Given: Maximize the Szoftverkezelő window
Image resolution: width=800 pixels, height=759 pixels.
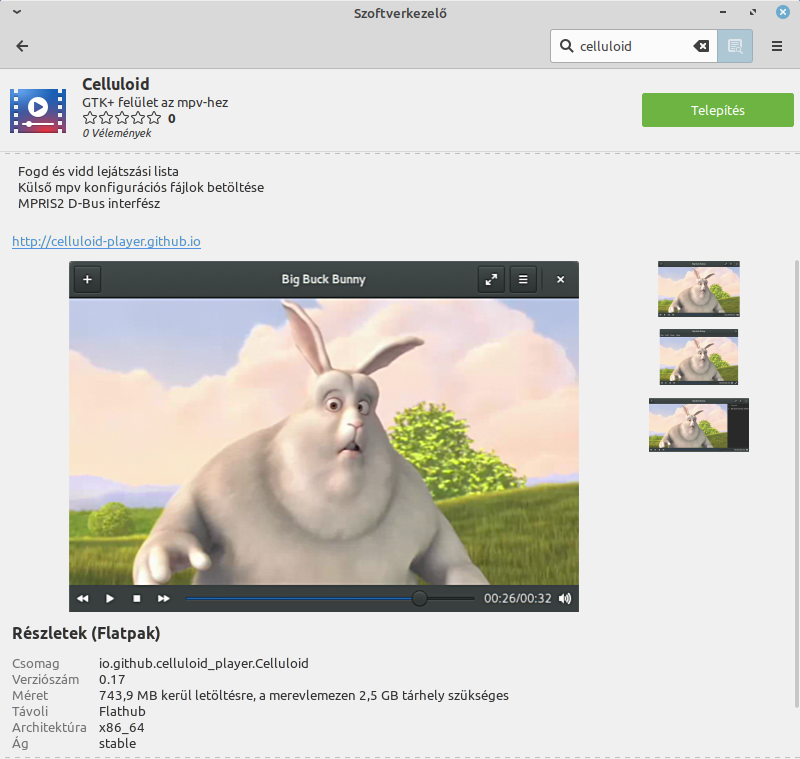Looking at the screenshot, I should (753, 12).
